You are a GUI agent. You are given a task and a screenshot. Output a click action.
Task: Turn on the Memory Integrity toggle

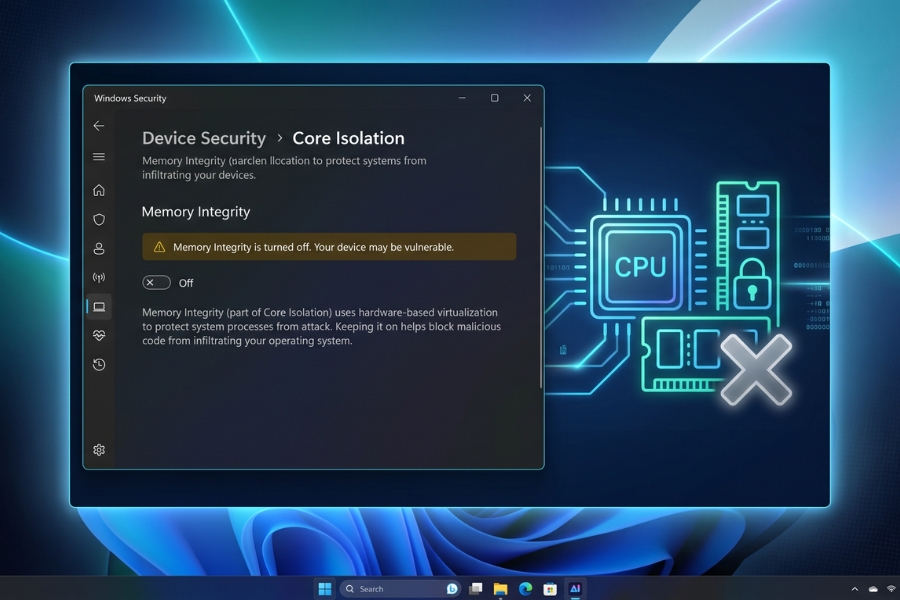[x=157, y=282]
